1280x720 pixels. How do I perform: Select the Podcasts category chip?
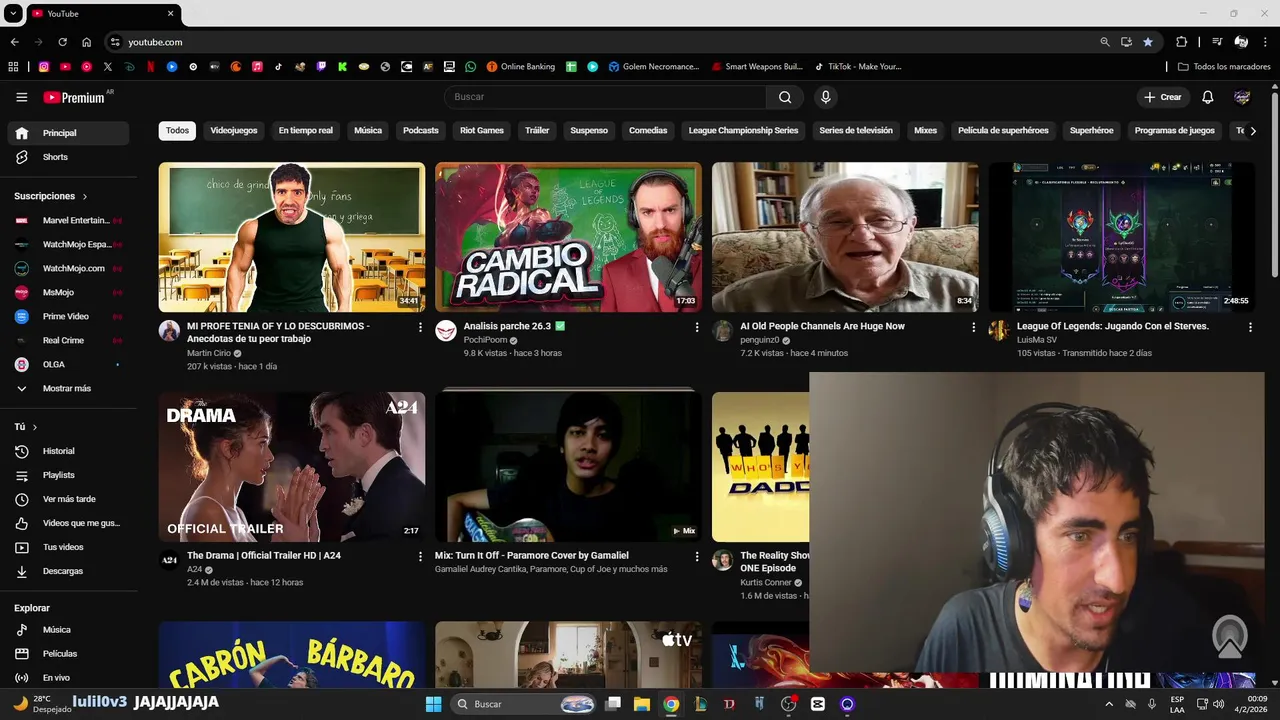click(421, 131)
